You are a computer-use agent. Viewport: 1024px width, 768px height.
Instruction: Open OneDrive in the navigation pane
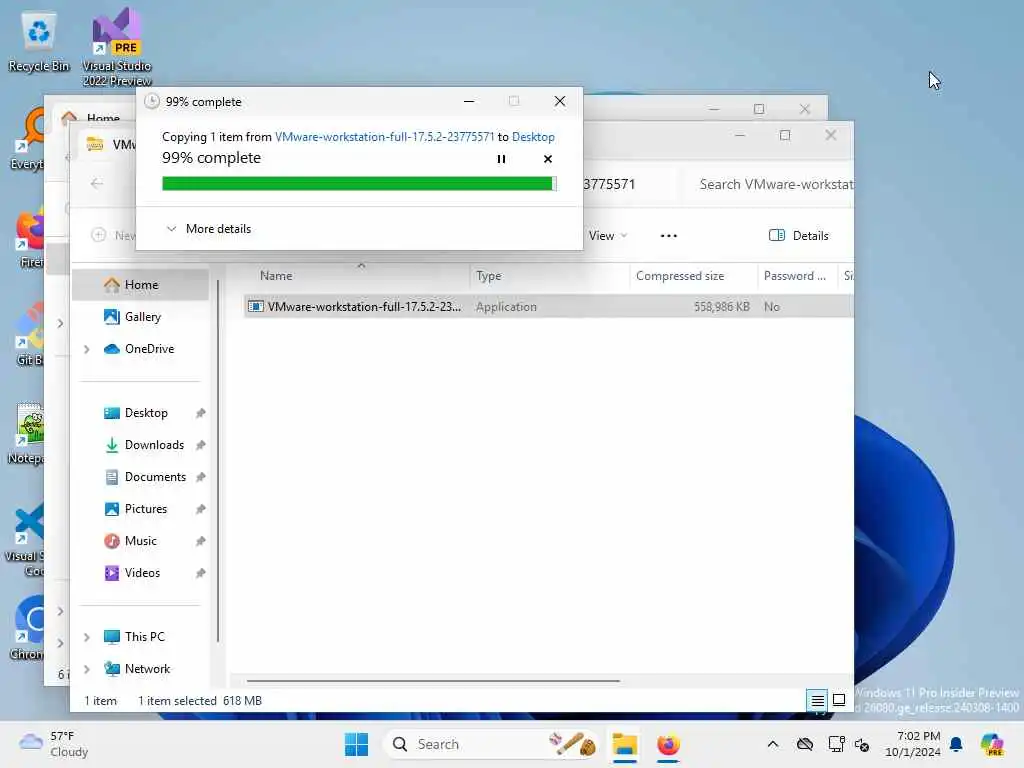tap(149, 349)
